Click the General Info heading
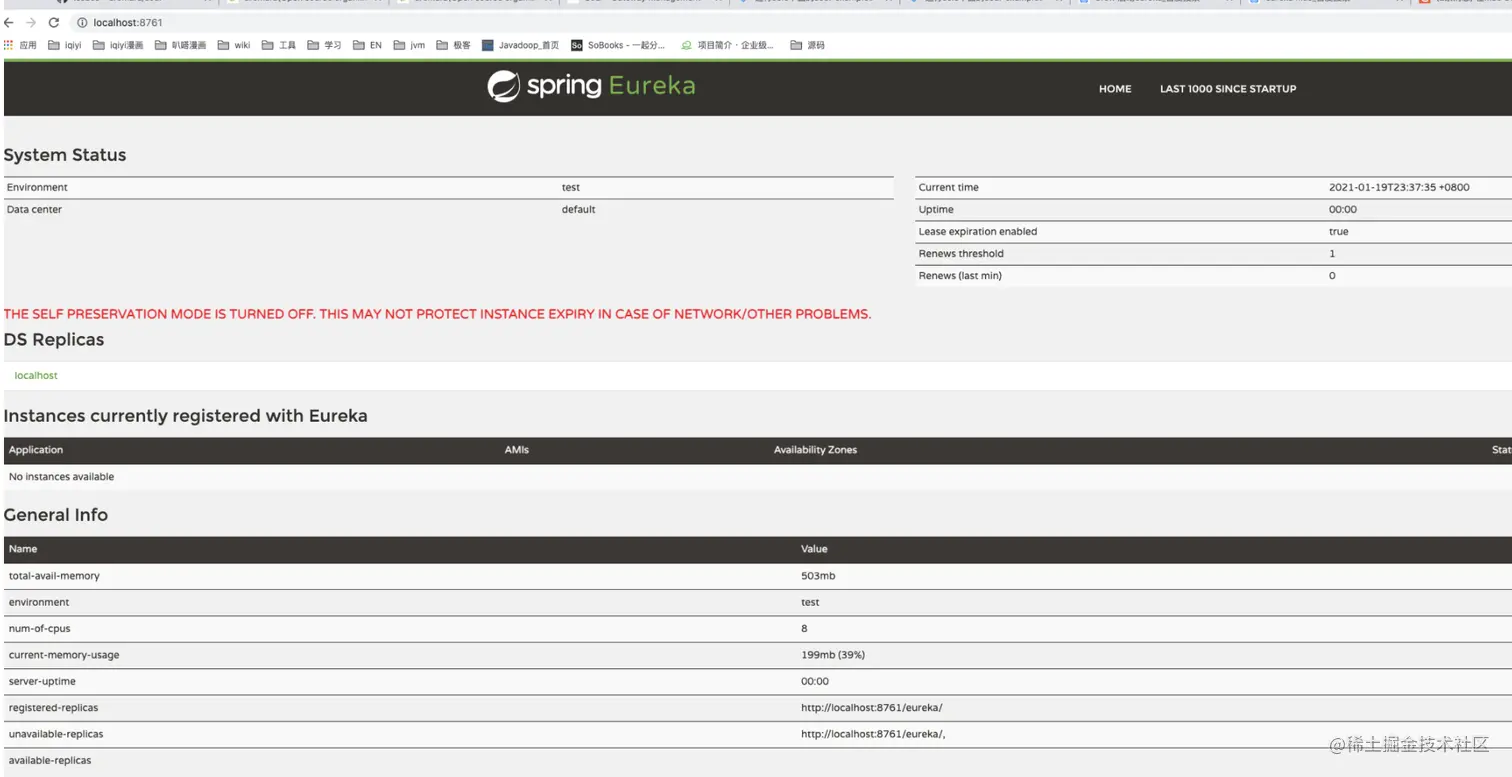Screen dimensions: 1512x777 (x=56, y=515)
